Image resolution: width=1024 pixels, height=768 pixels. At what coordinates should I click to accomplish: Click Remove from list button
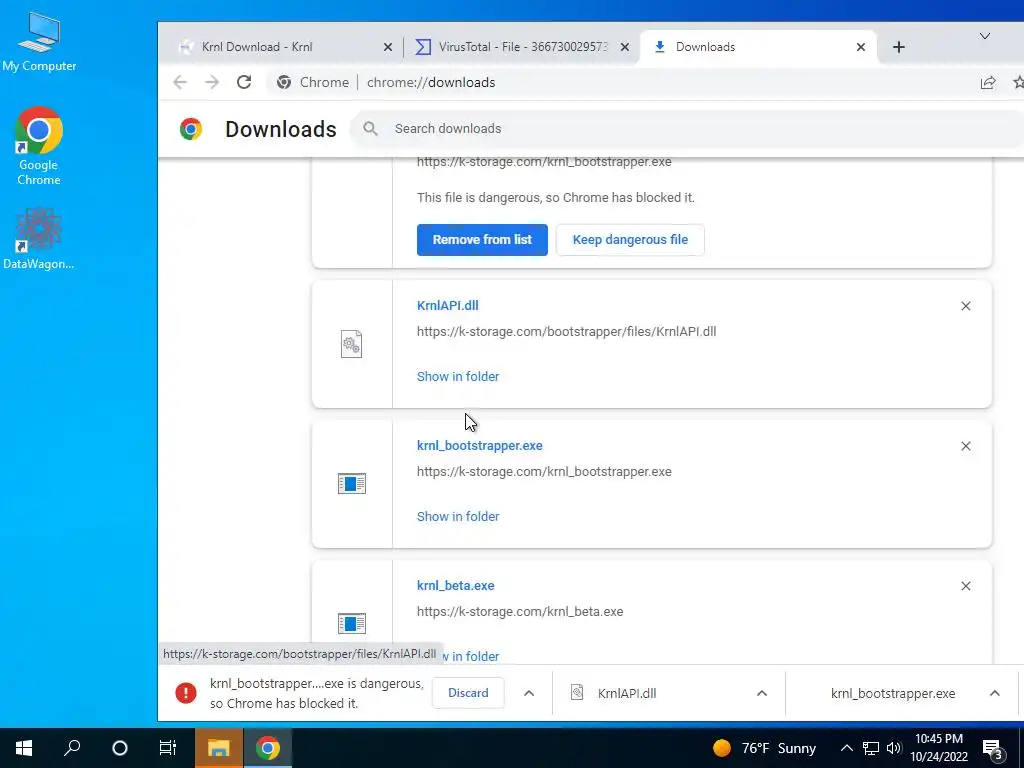[482, 240]
